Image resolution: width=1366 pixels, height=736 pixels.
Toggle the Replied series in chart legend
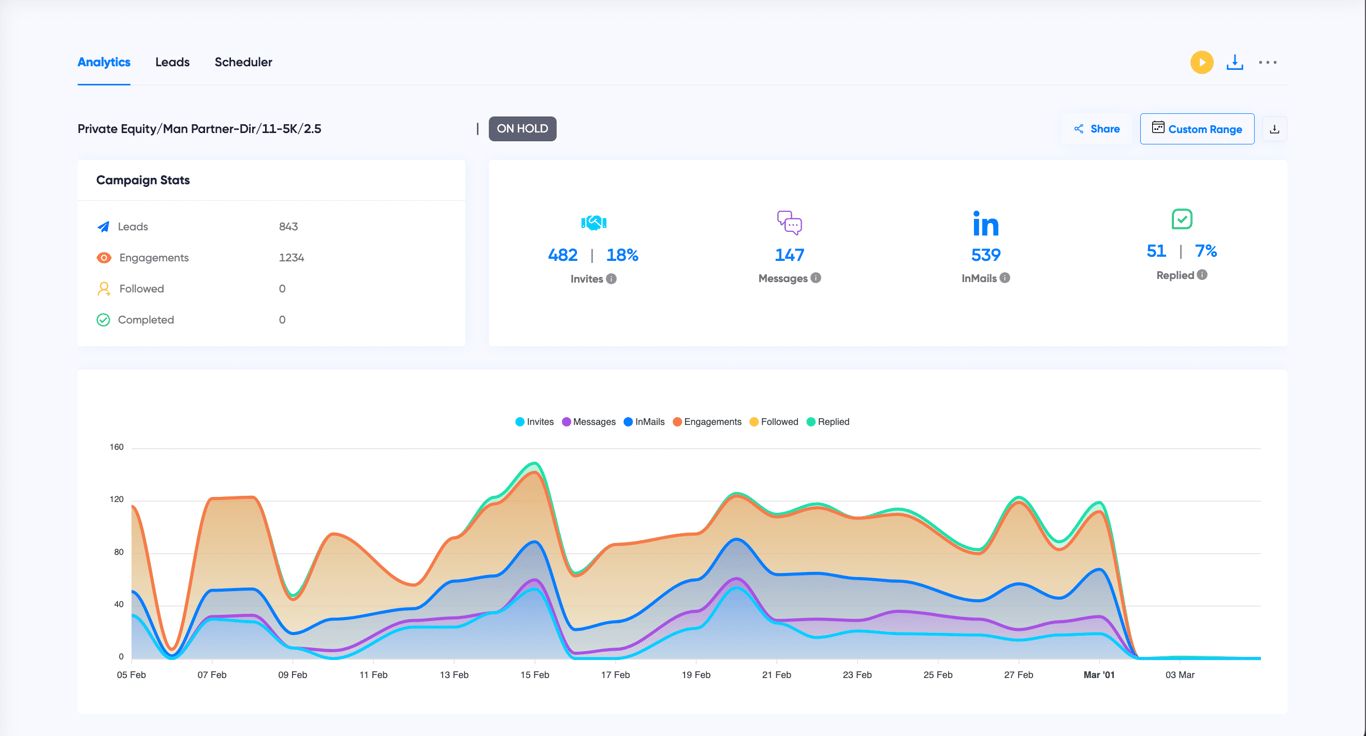click(828, 422)
